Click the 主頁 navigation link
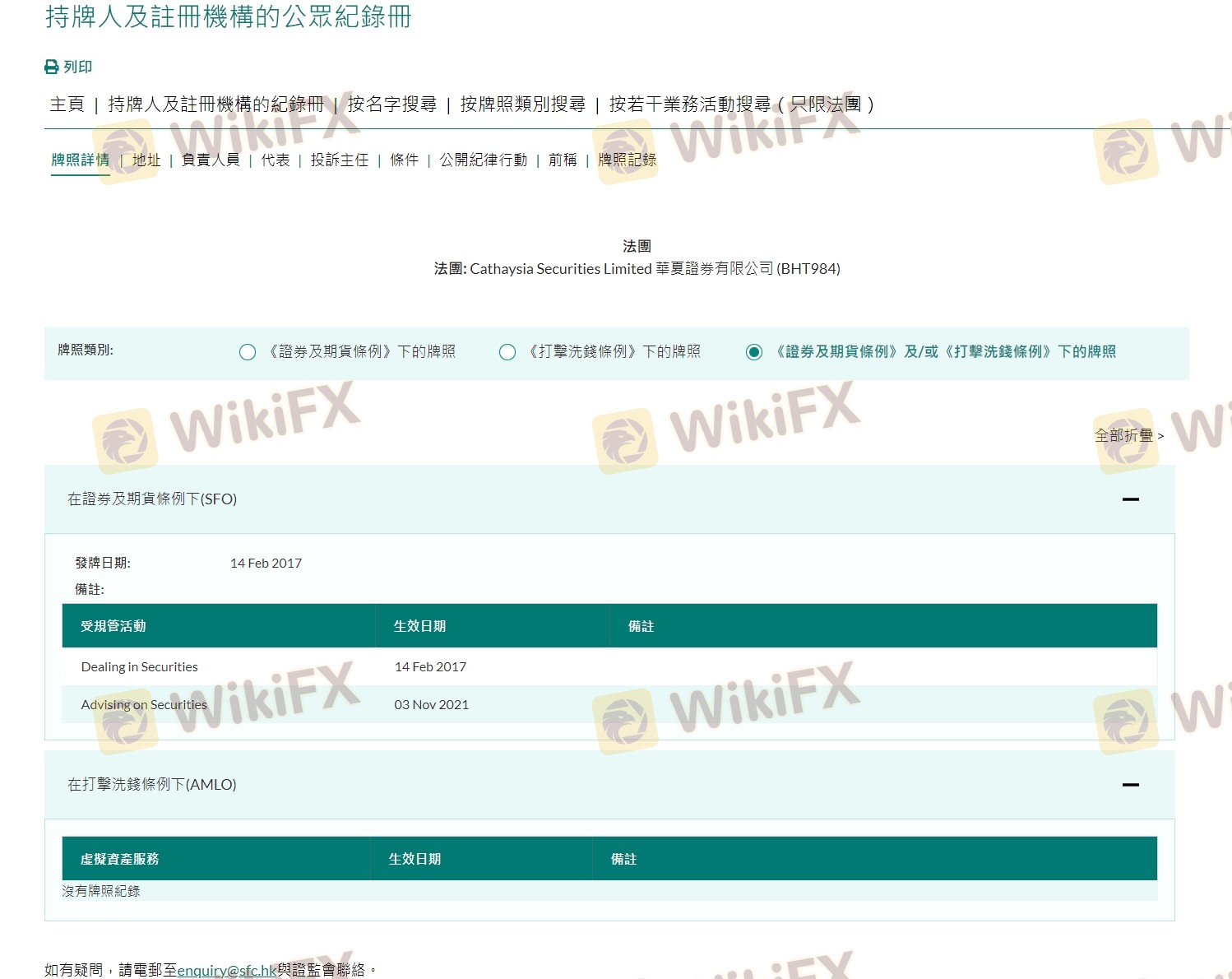The width and height of the screenshot is (1232, 979). (x=67, y=104)
